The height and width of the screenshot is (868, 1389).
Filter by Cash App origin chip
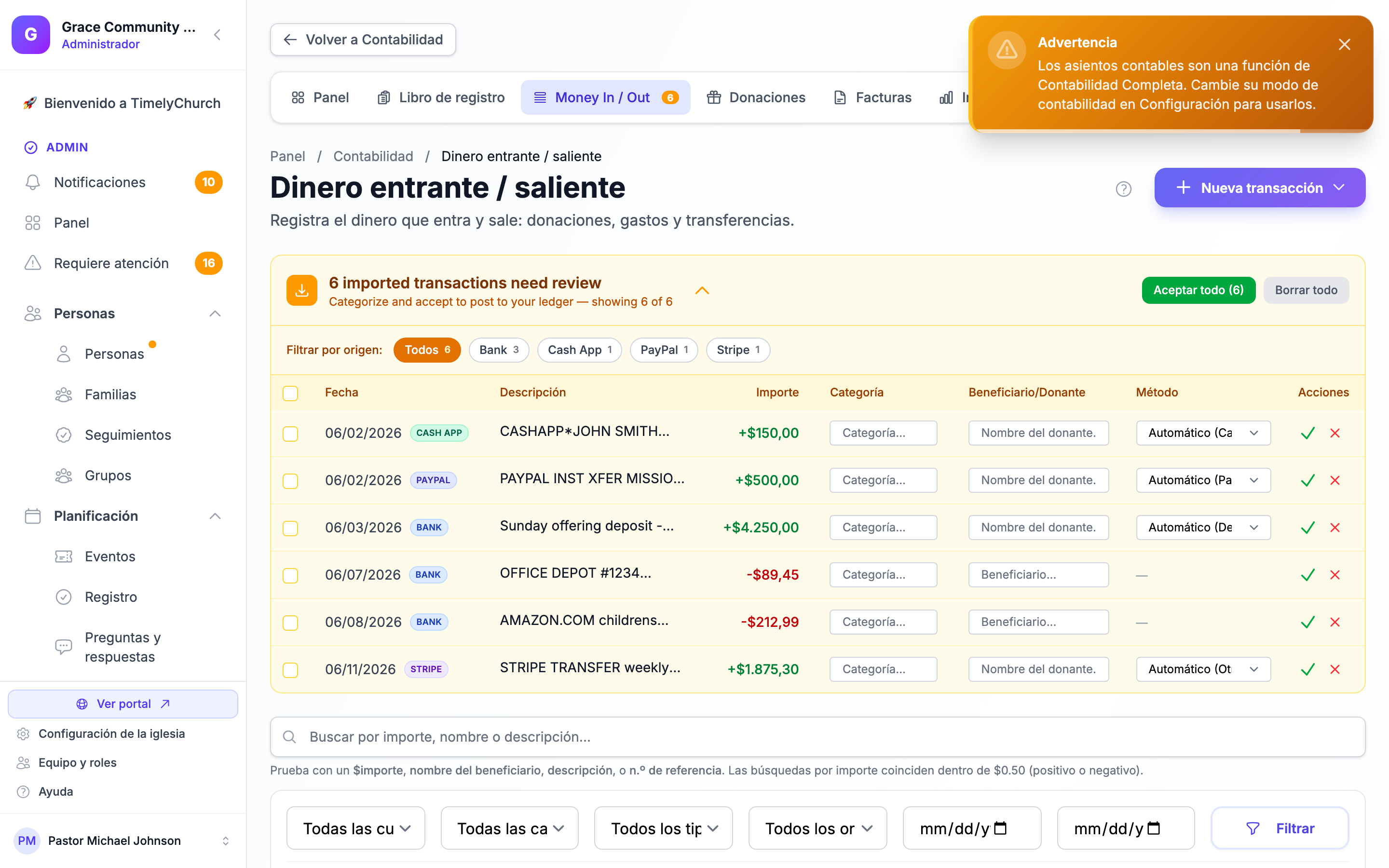point(579,350)
